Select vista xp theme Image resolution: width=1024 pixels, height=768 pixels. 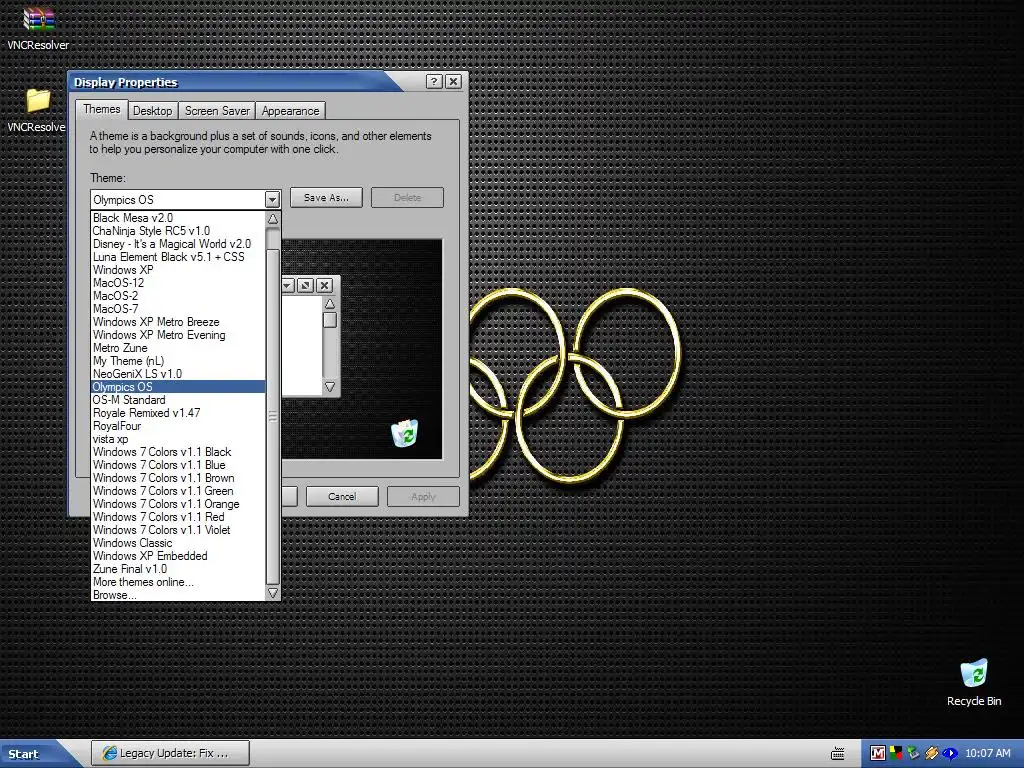point(178,439)
